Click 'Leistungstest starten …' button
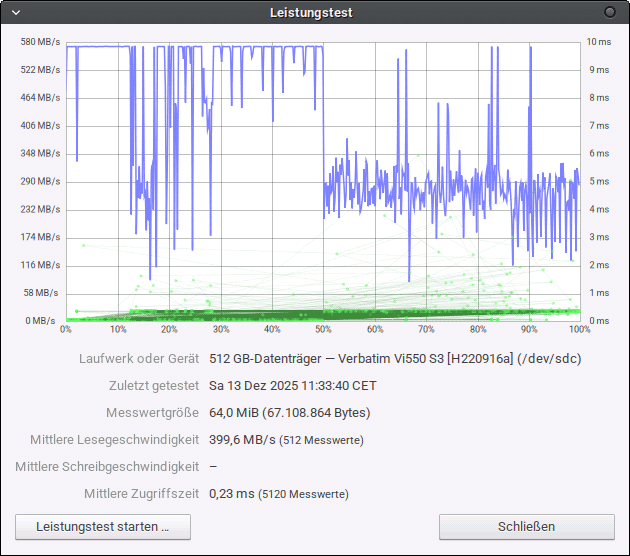This screenshot has width=630, height=556. (x=103, y=527)
